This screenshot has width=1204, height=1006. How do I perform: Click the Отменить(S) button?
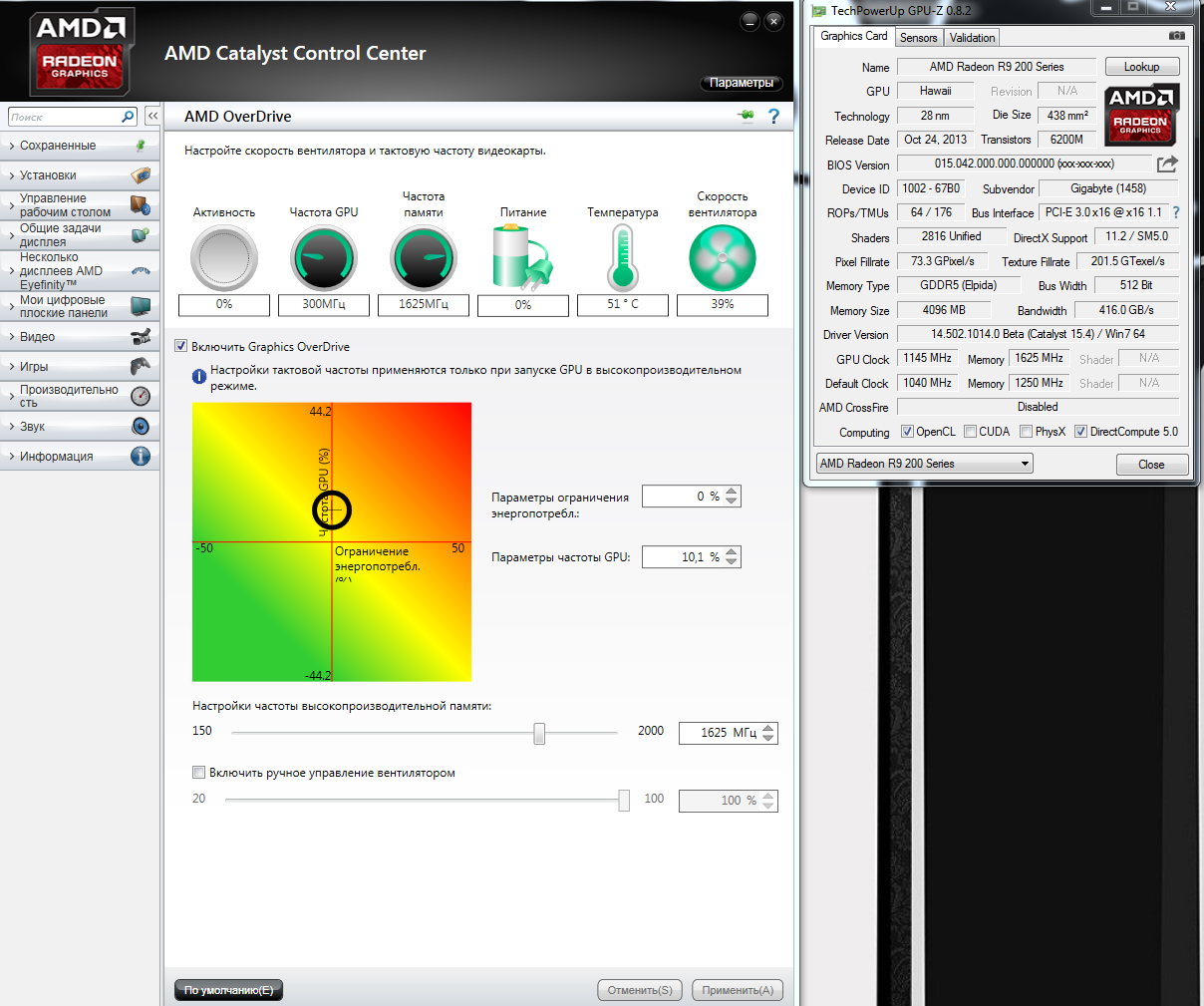[x=640, y=990]
